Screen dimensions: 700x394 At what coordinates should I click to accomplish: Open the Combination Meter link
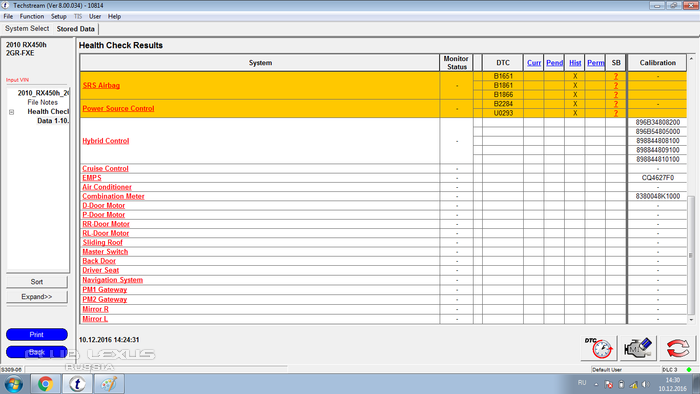pos(113,196)
